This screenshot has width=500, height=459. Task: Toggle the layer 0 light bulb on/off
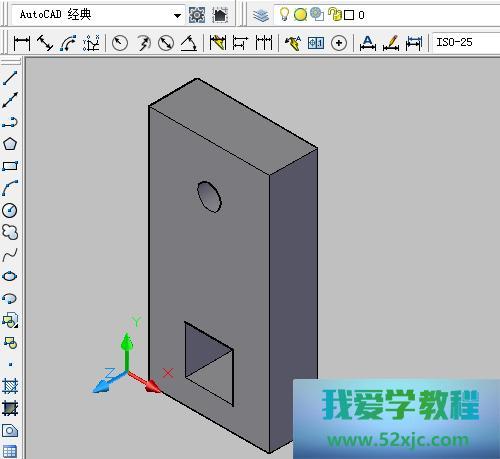(284, 14)
